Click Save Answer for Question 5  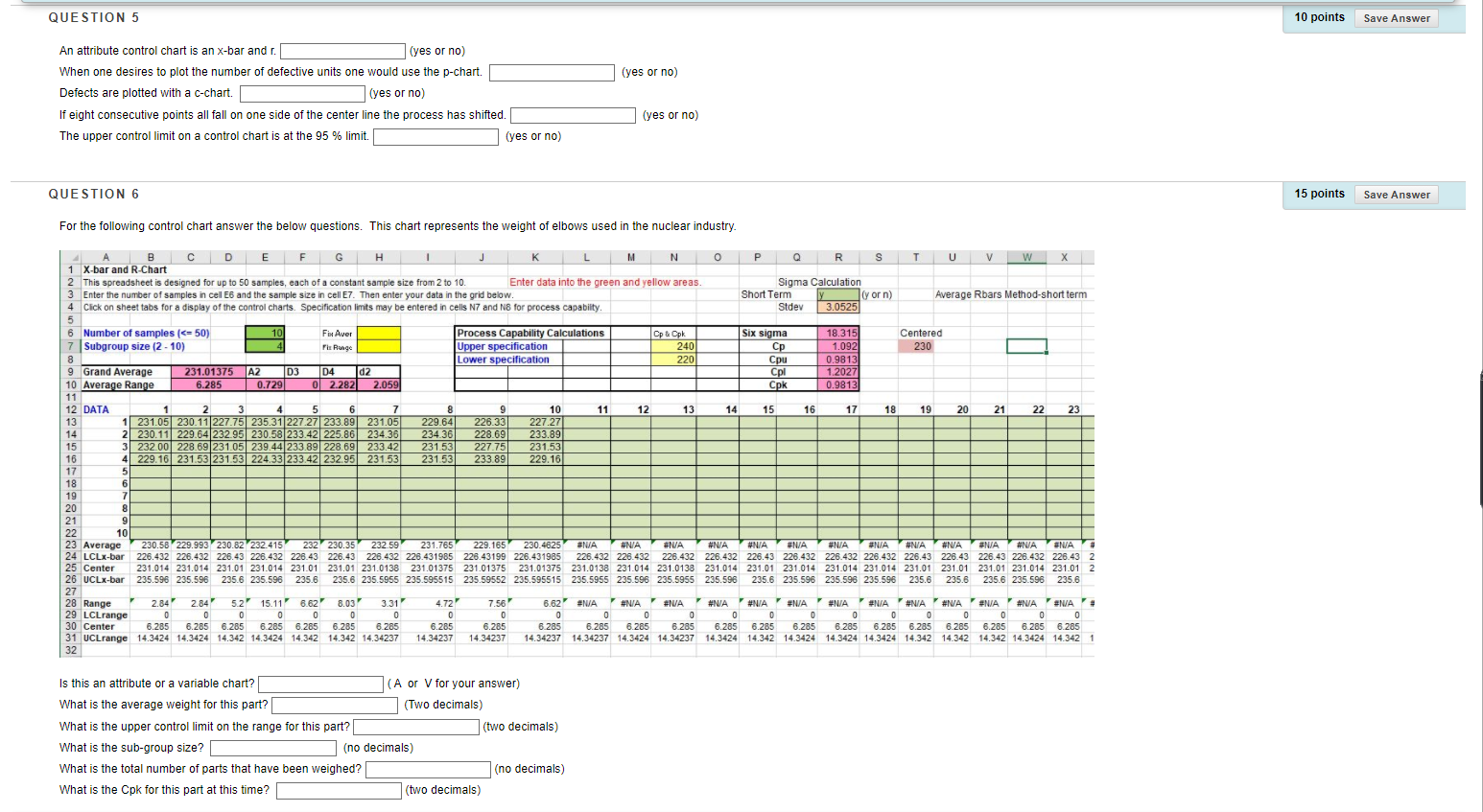click(1396, 18)
